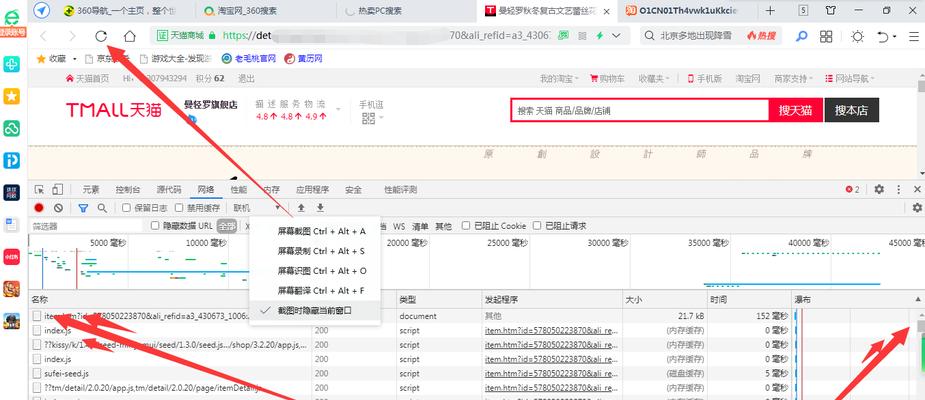Expand the 收藏夹 dropdown in Tmall header
The image size is (925, 400).
(656, 78)
